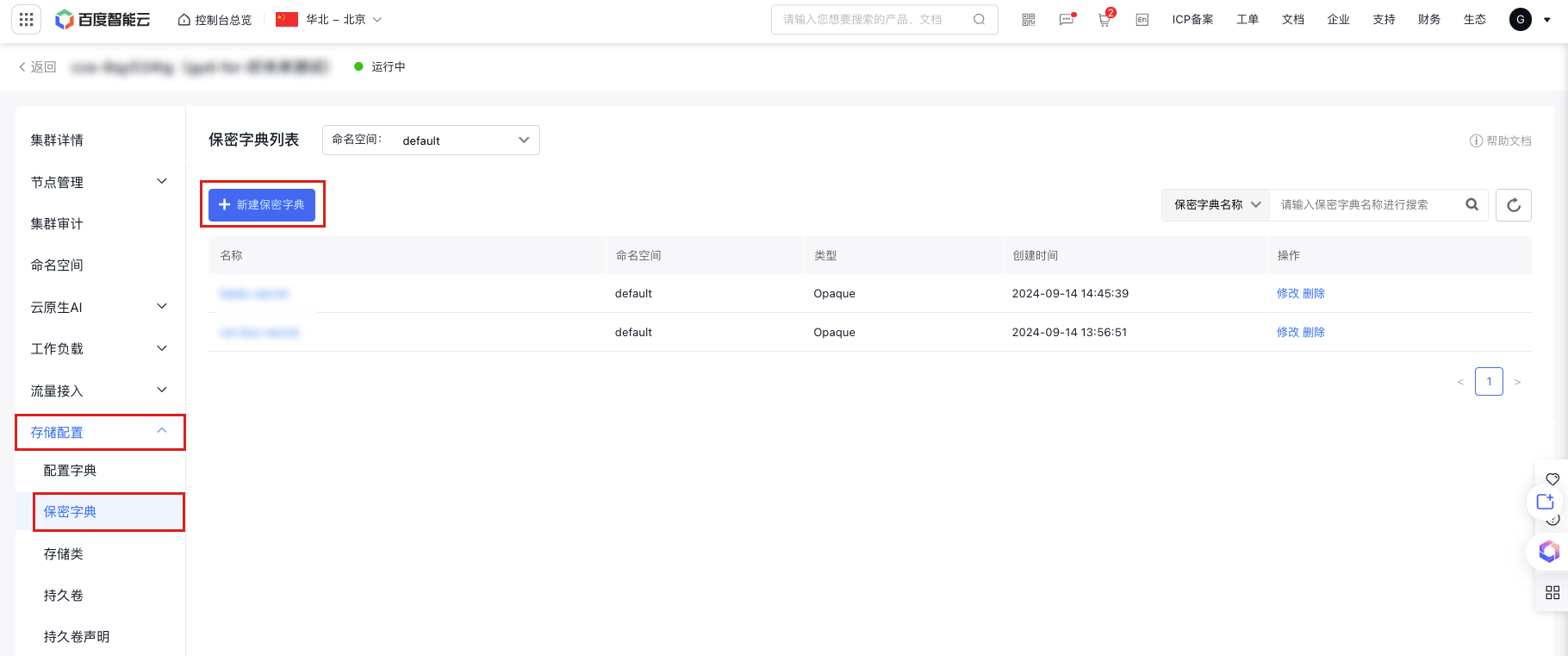1568x656 pixels.
Task: Click the 2024-09-14 14:45:39 cell
Action: [x=1070, y=294]
